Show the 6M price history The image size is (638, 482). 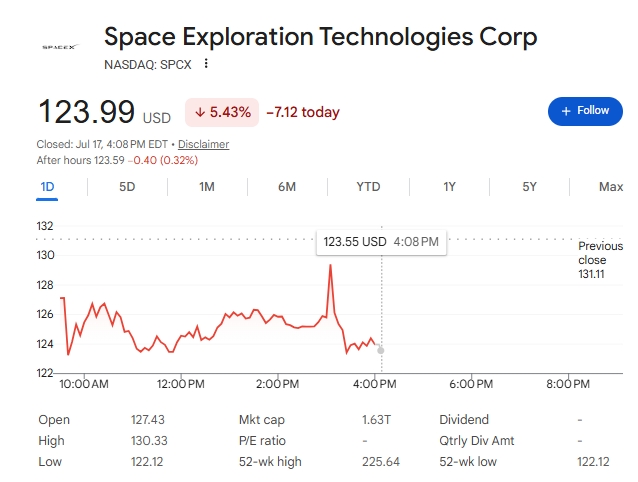point(287,187)
